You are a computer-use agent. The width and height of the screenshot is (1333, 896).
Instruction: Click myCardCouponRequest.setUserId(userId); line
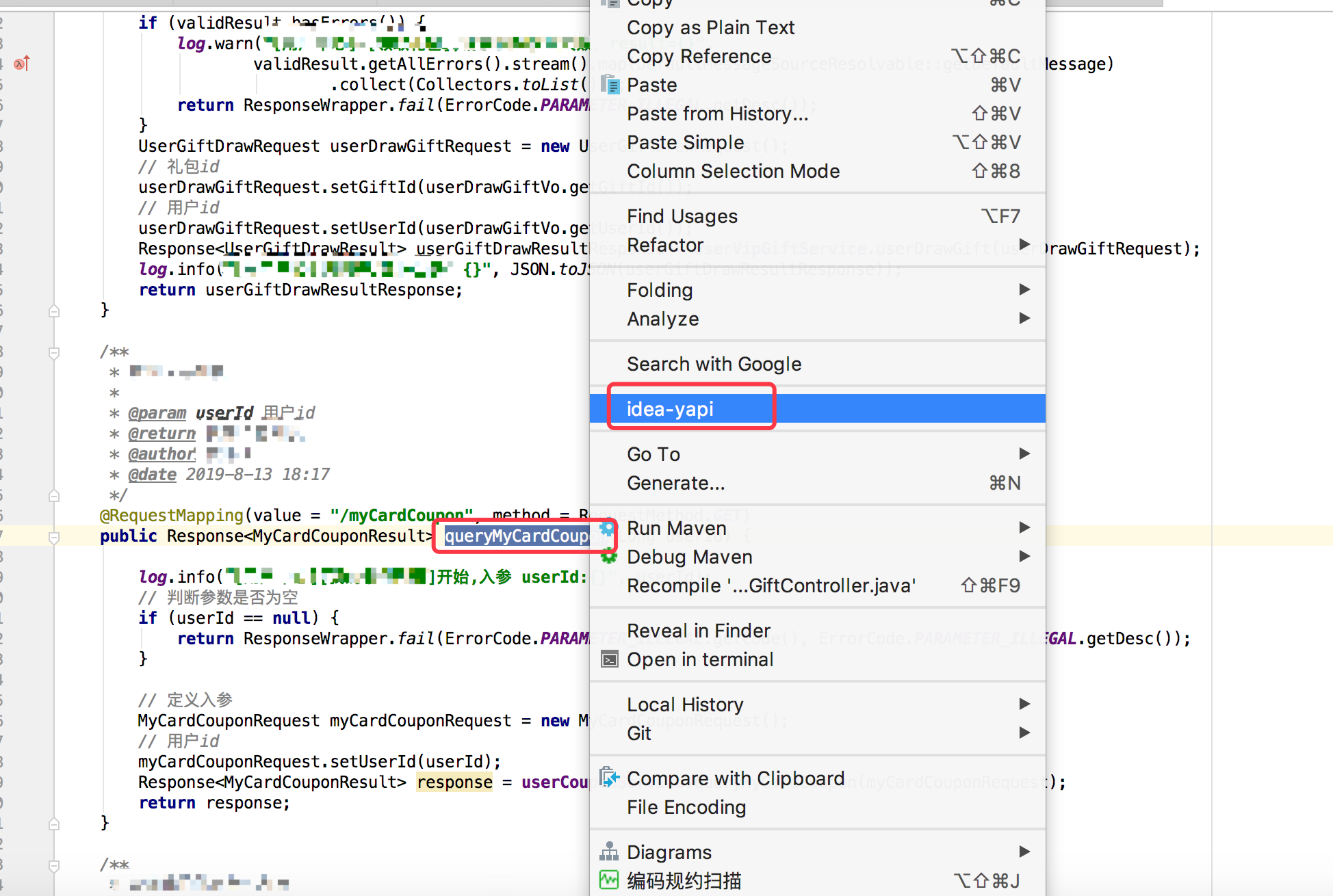click(x=320, y=761)
